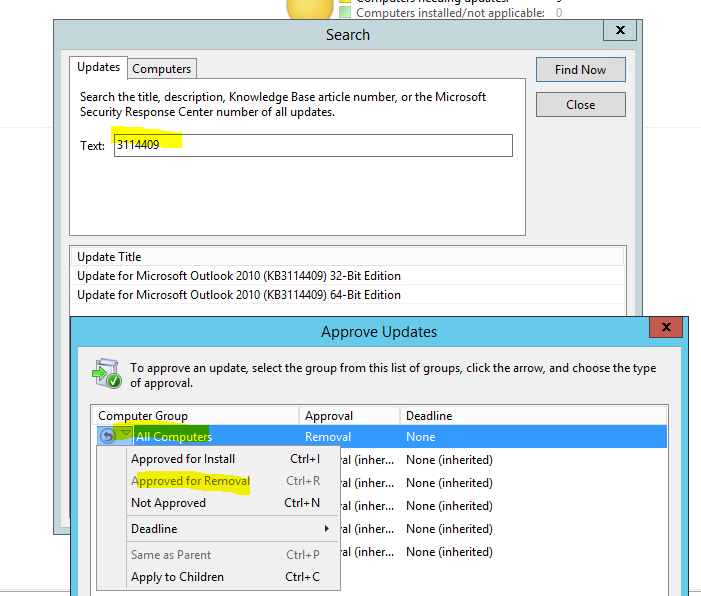Click the approval status icon beside All Computers
The height and width of the screenshot is (596, 701).
point(108,435)
